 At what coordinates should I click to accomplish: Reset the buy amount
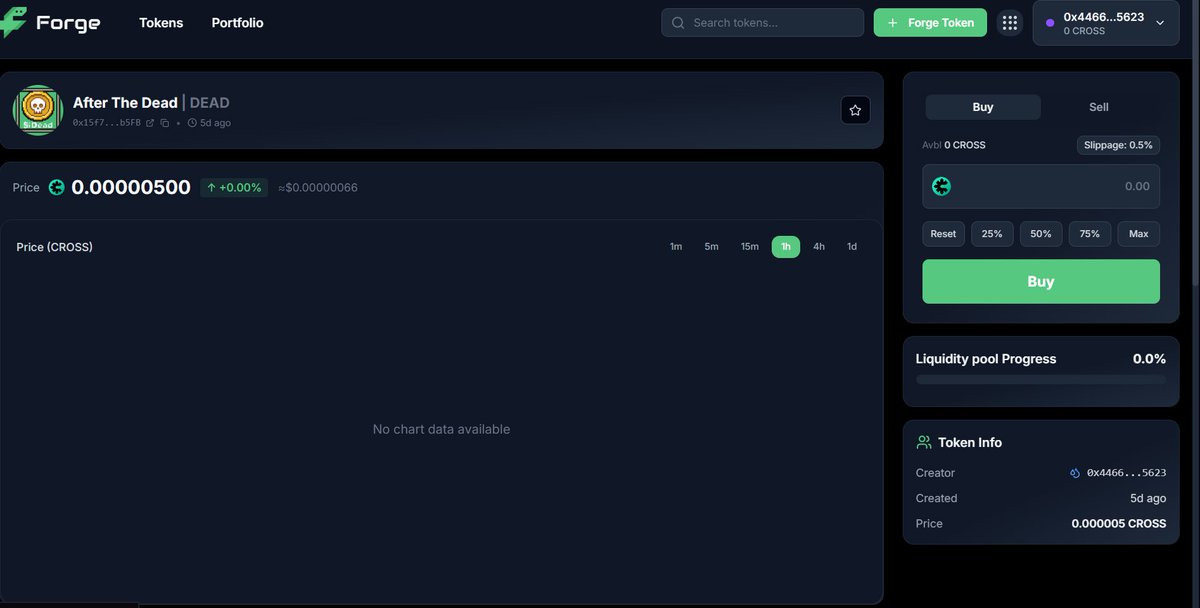944,234
